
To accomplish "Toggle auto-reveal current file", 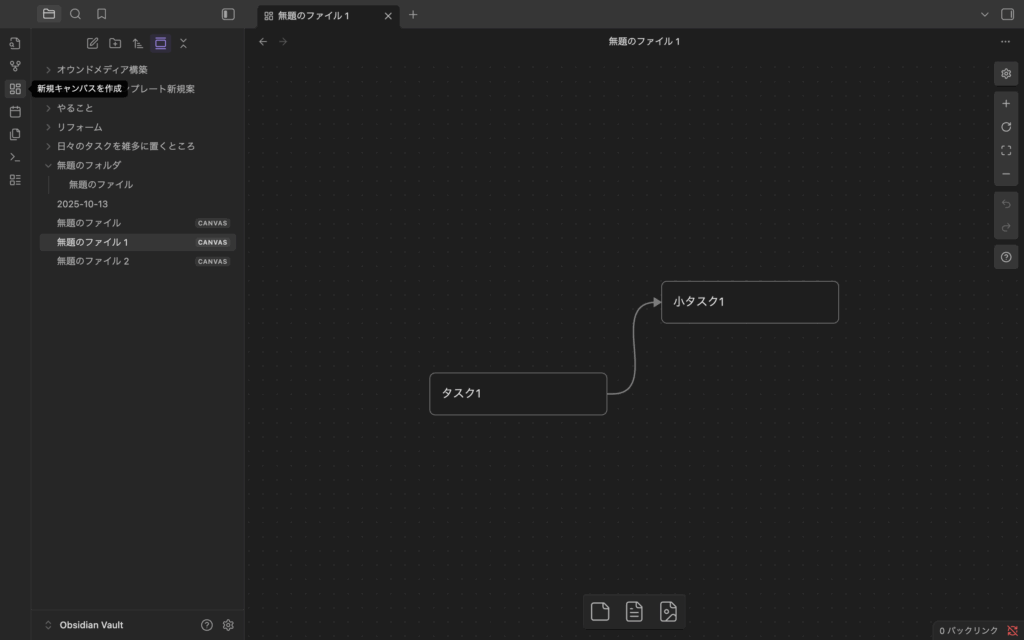I will click(160, 43).
